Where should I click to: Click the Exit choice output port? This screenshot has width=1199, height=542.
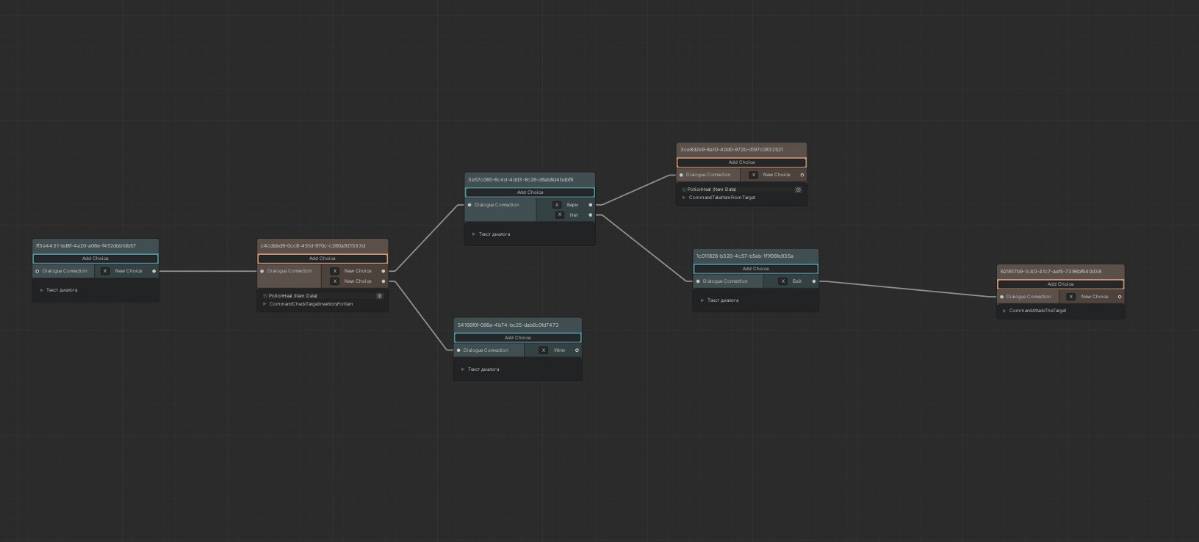click(814, 281)
